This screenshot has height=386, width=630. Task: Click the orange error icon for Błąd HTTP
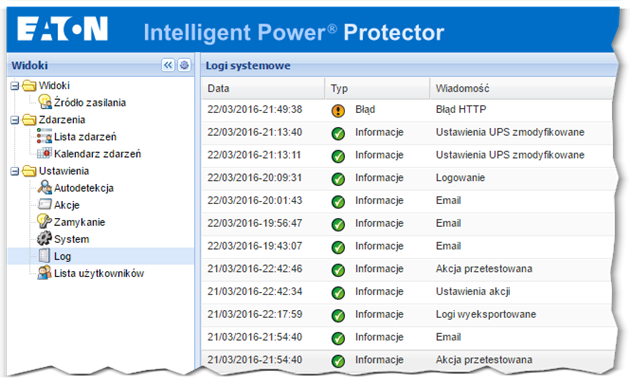(x=338, y=110)
